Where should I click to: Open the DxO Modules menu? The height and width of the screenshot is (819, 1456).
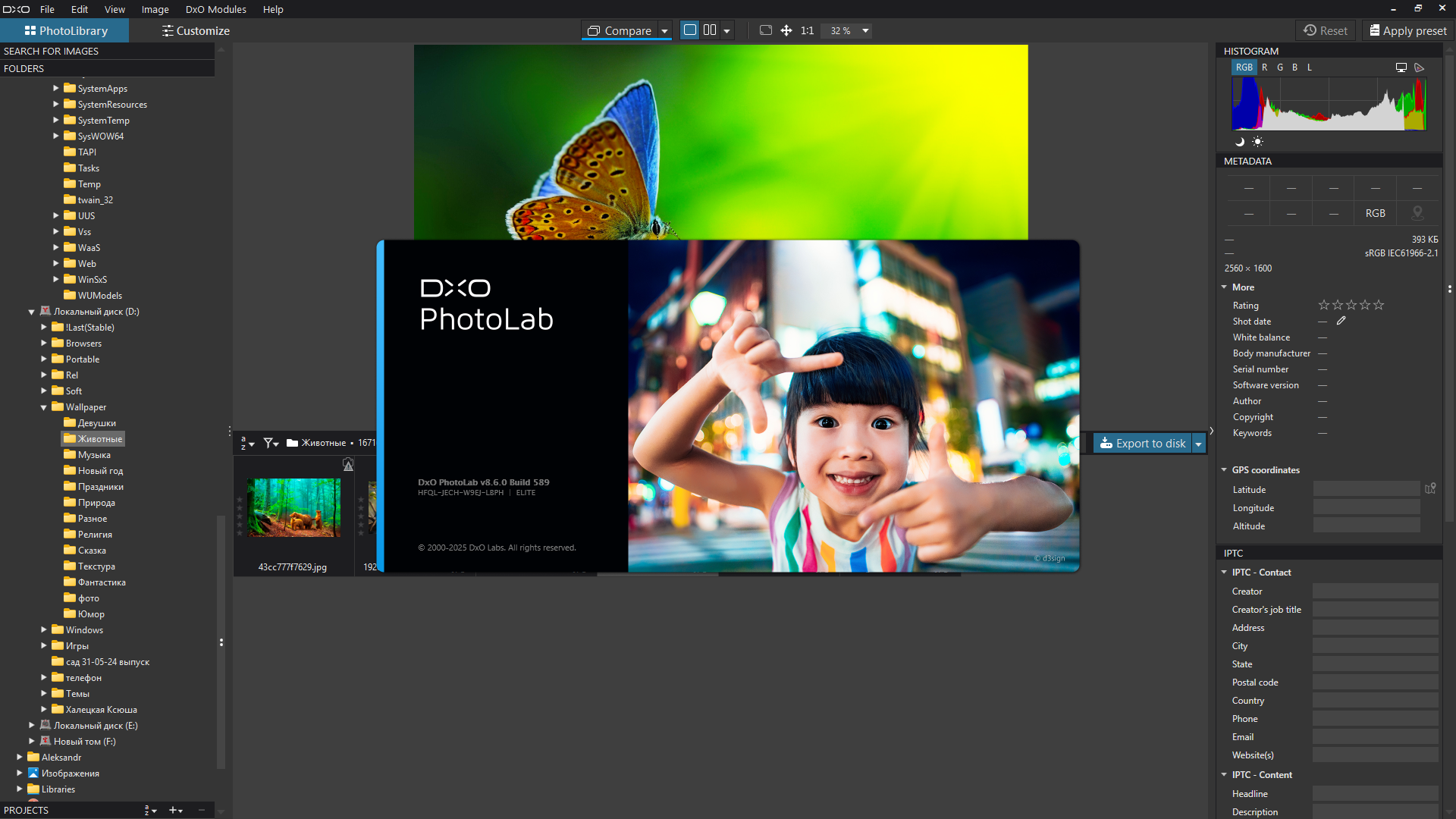pos(215,9)
